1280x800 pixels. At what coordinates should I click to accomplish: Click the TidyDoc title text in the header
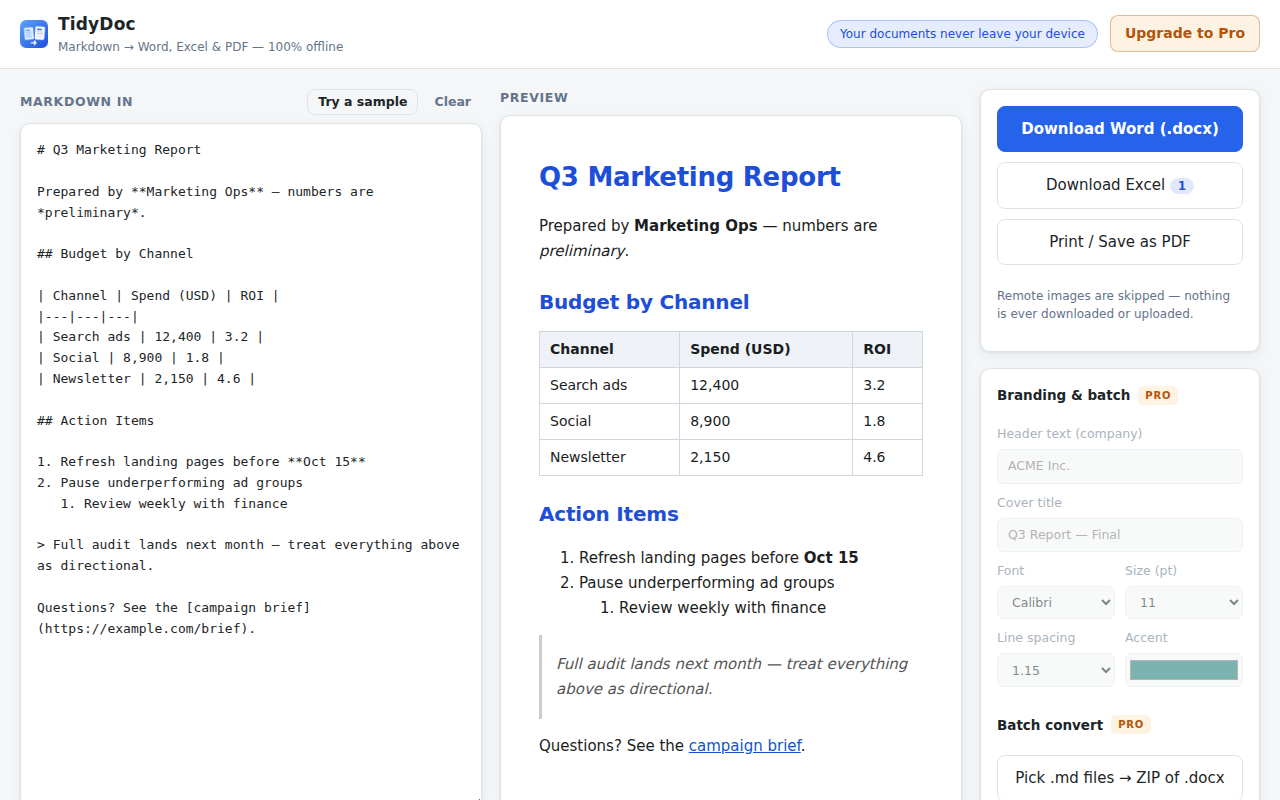97,24
